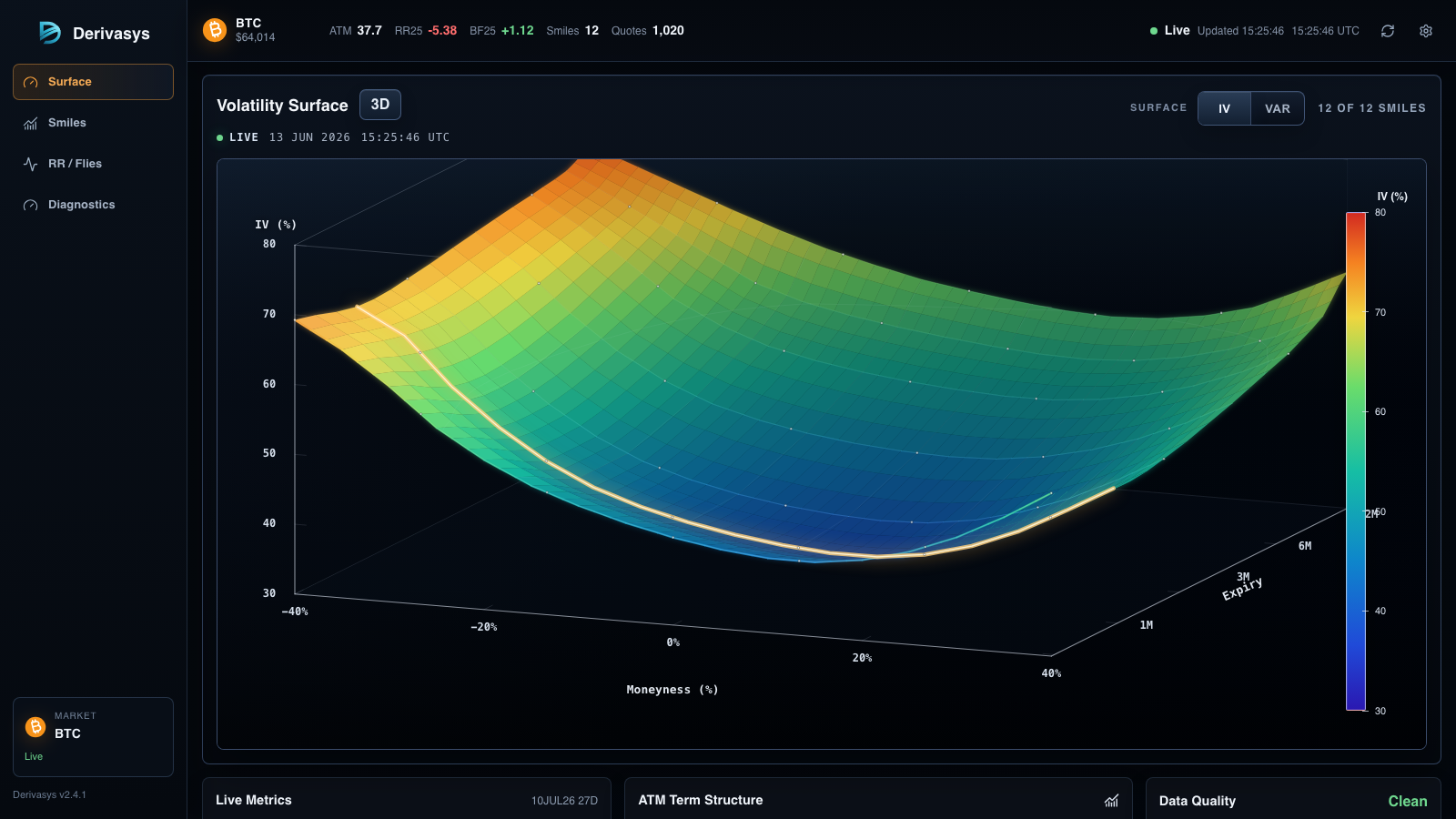Refresh data with the reload icon
This screenshot has height=819, width=1456.
pos(1388,31)
